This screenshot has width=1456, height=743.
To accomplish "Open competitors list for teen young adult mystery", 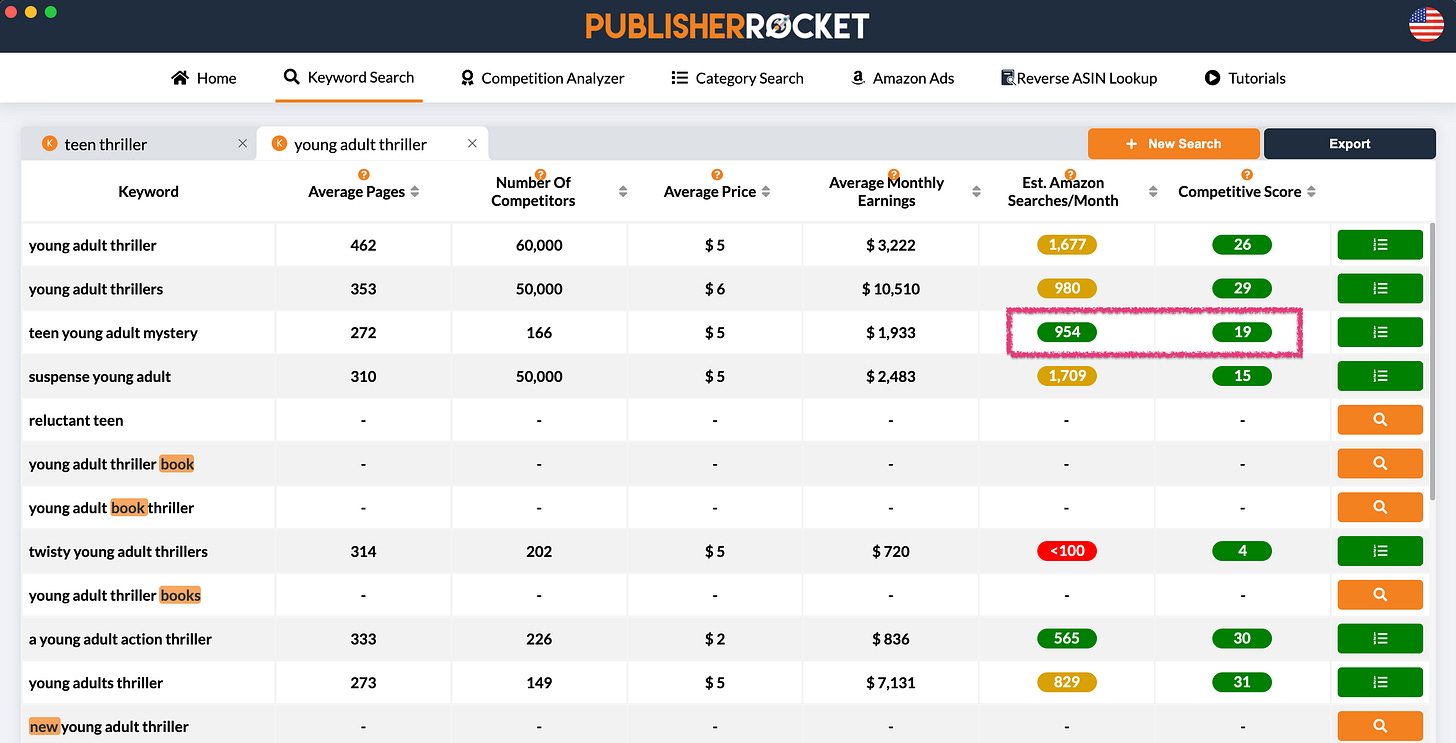I will 1380,332.
